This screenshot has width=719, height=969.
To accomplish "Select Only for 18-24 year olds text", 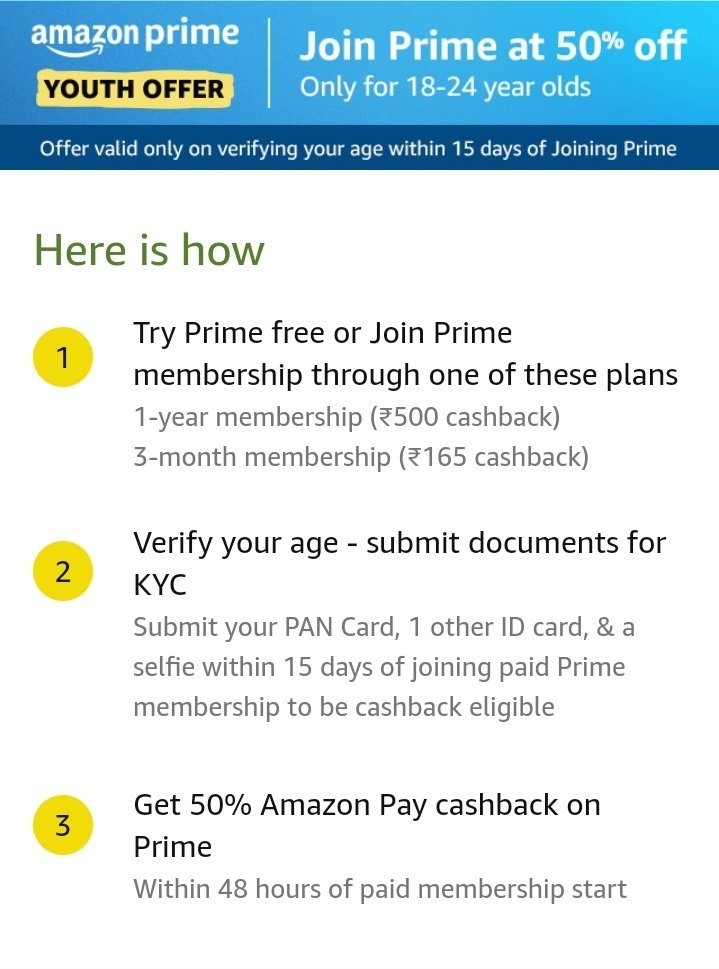I will 445,87.
